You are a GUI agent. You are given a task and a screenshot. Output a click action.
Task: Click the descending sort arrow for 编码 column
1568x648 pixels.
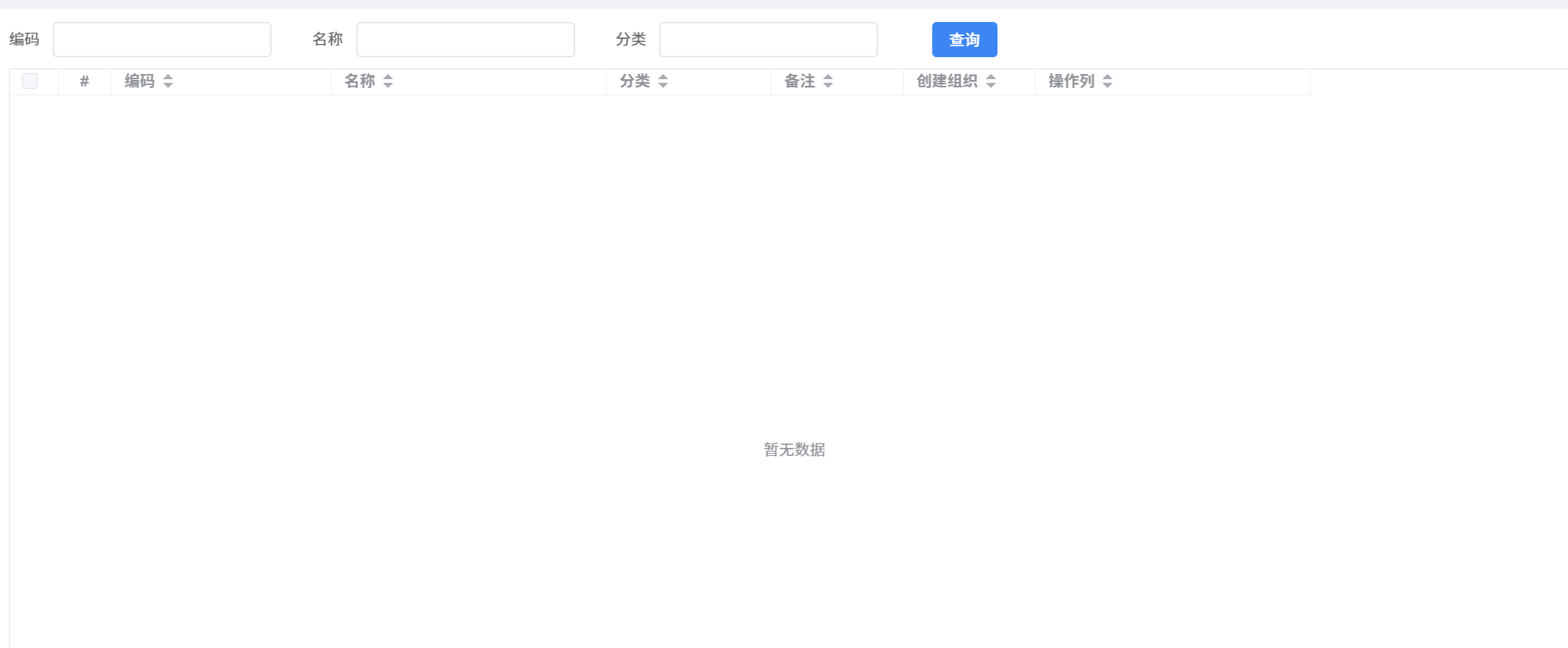168,86
